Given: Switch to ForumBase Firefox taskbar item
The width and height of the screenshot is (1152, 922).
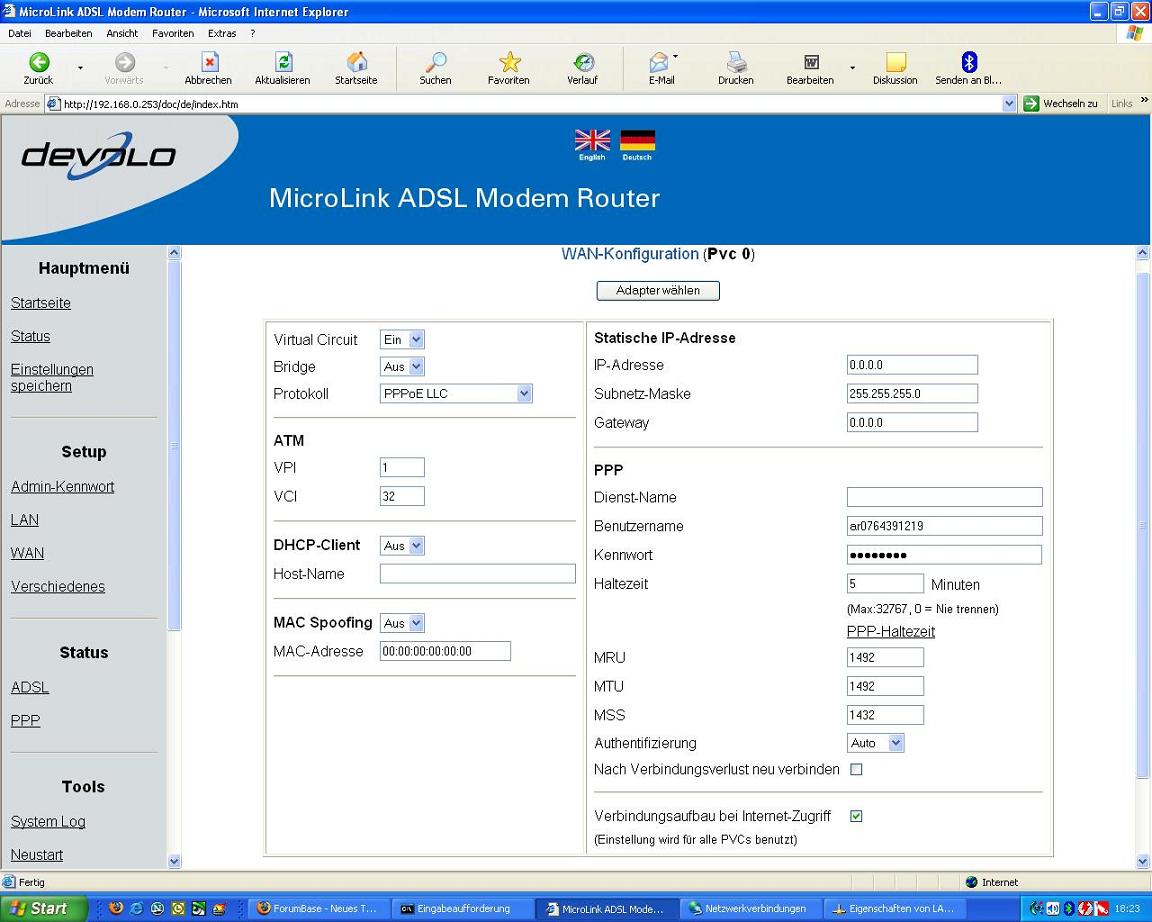Looking at the screenshot, I should coord(318,909).
